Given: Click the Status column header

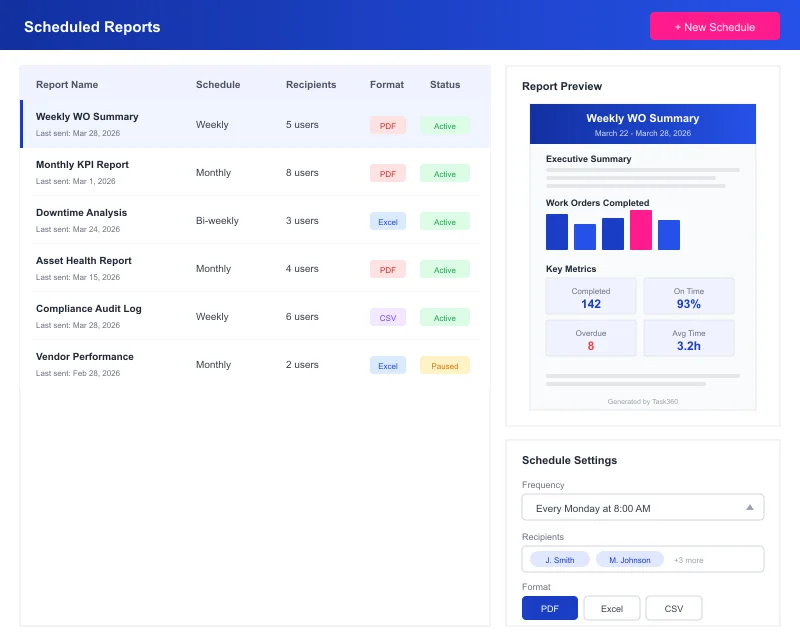Looking at the screenshot, I should [x=445, y=84].
